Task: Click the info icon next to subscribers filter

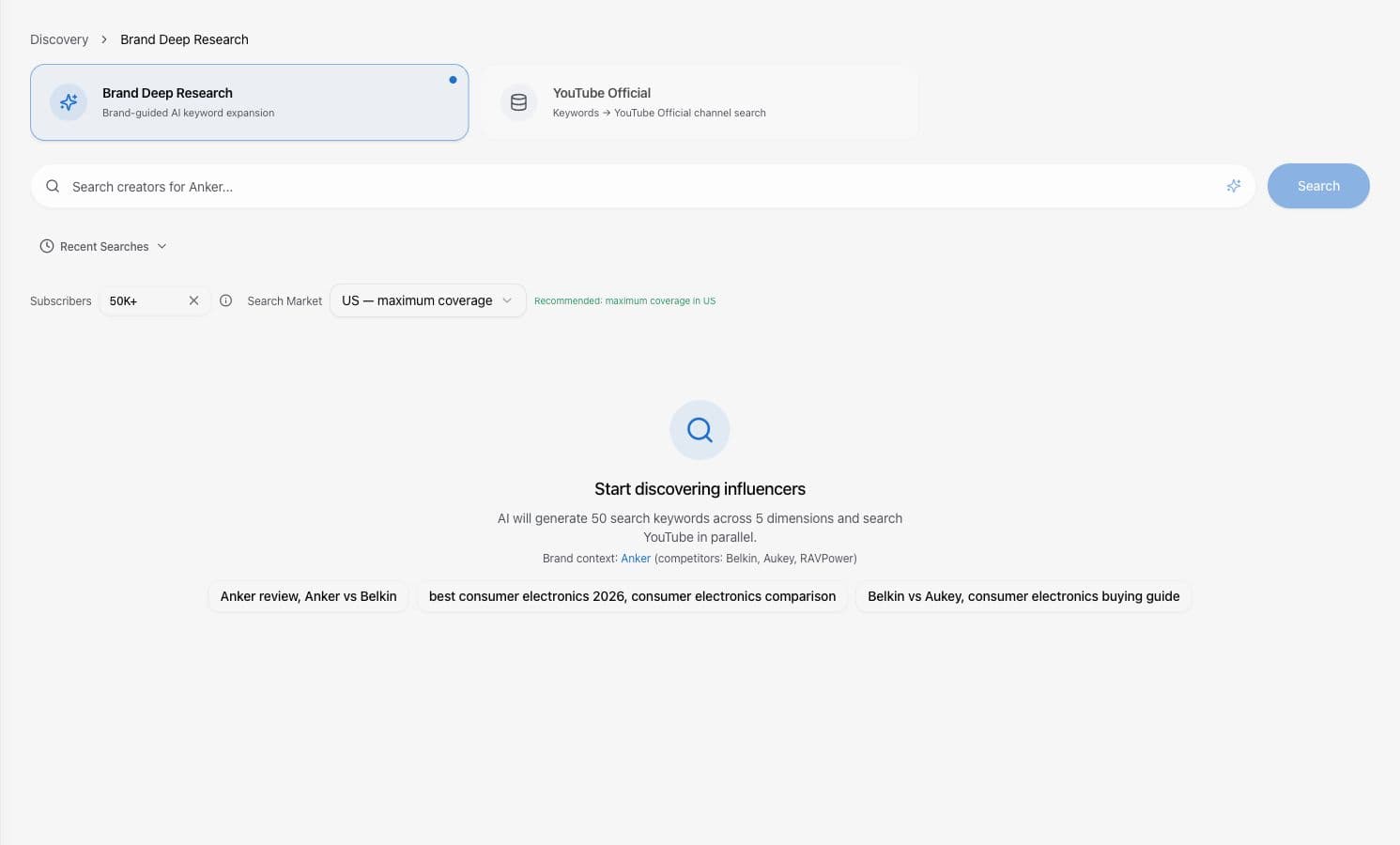Action: 225,300
